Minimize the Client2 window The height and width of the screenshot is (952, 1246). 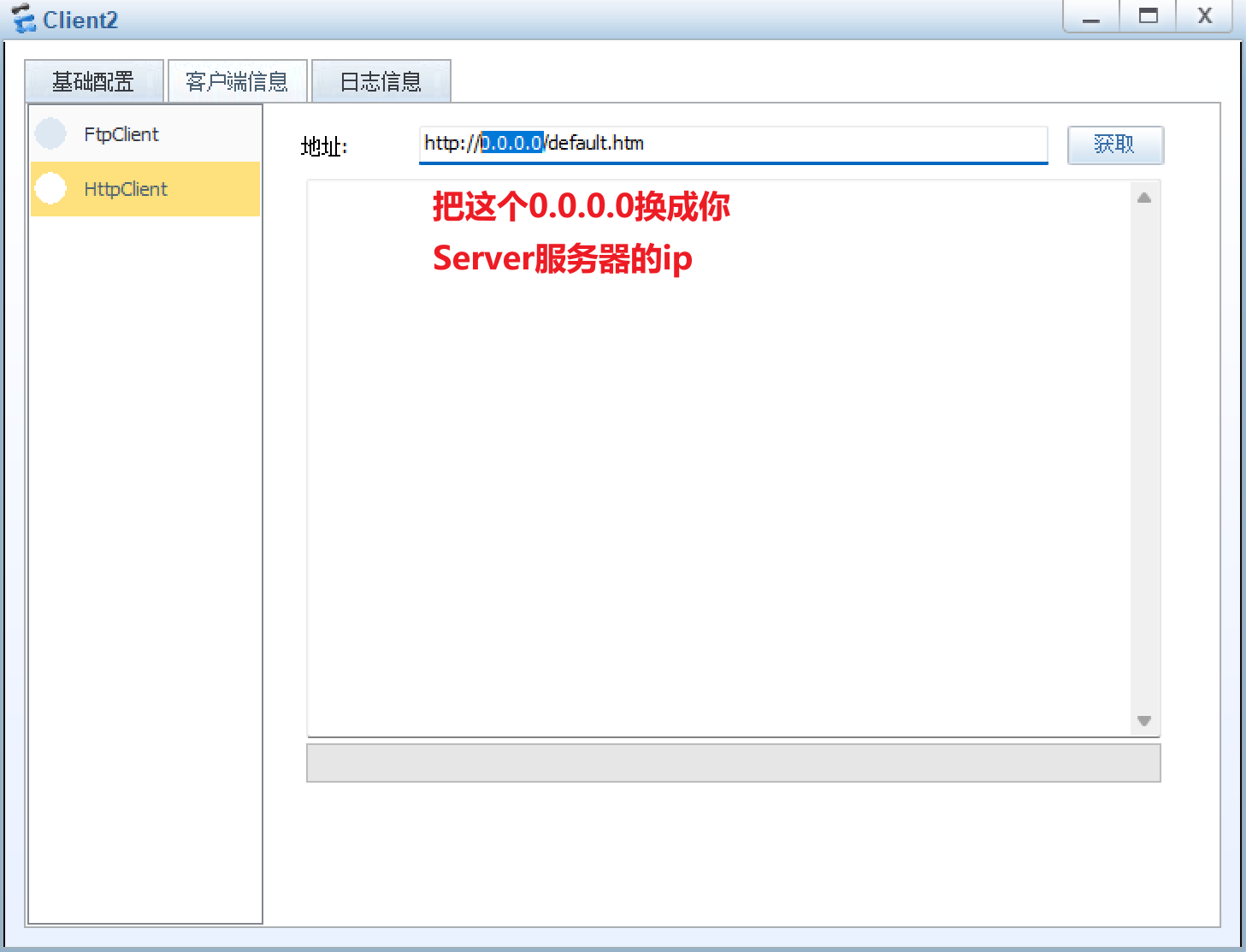(x=1091, y=17)
